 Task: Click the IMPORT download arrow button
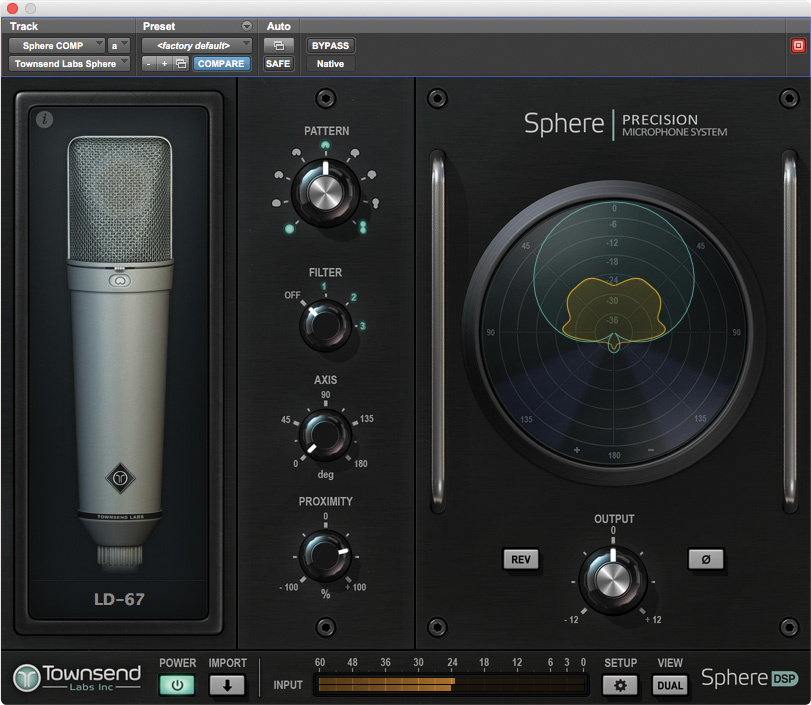pyautogui.click(x=226, y=685)
